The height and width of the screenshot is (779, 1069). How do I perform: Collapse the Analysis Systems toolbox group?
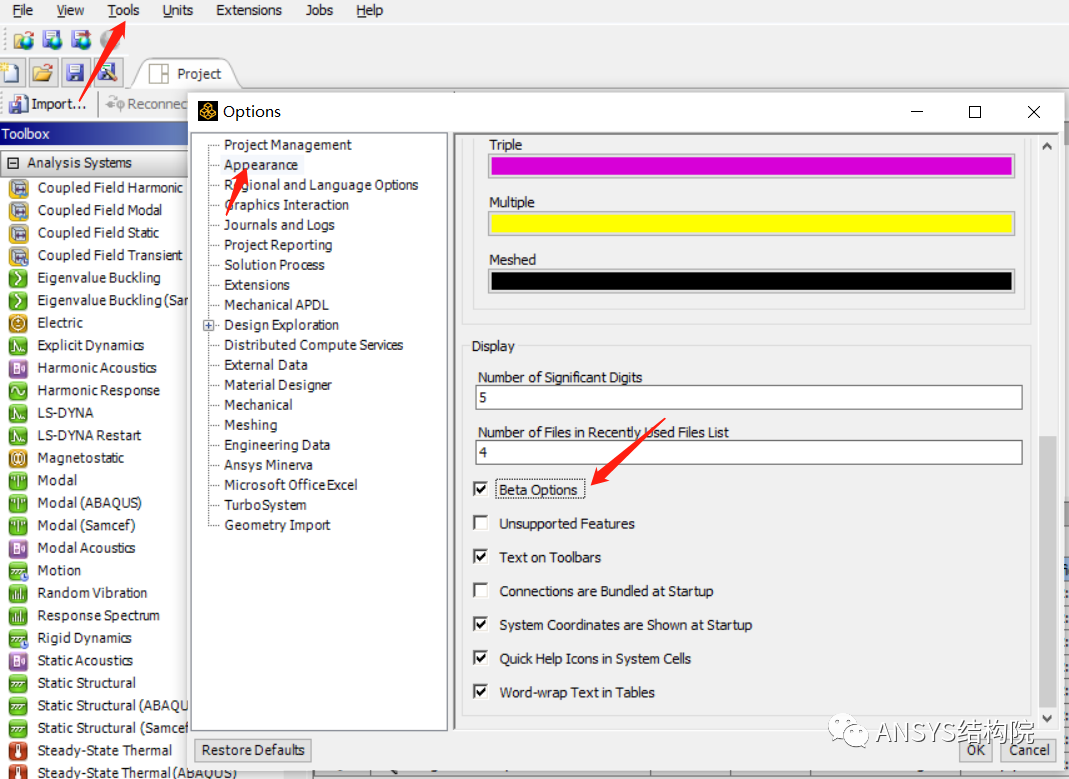13,163
